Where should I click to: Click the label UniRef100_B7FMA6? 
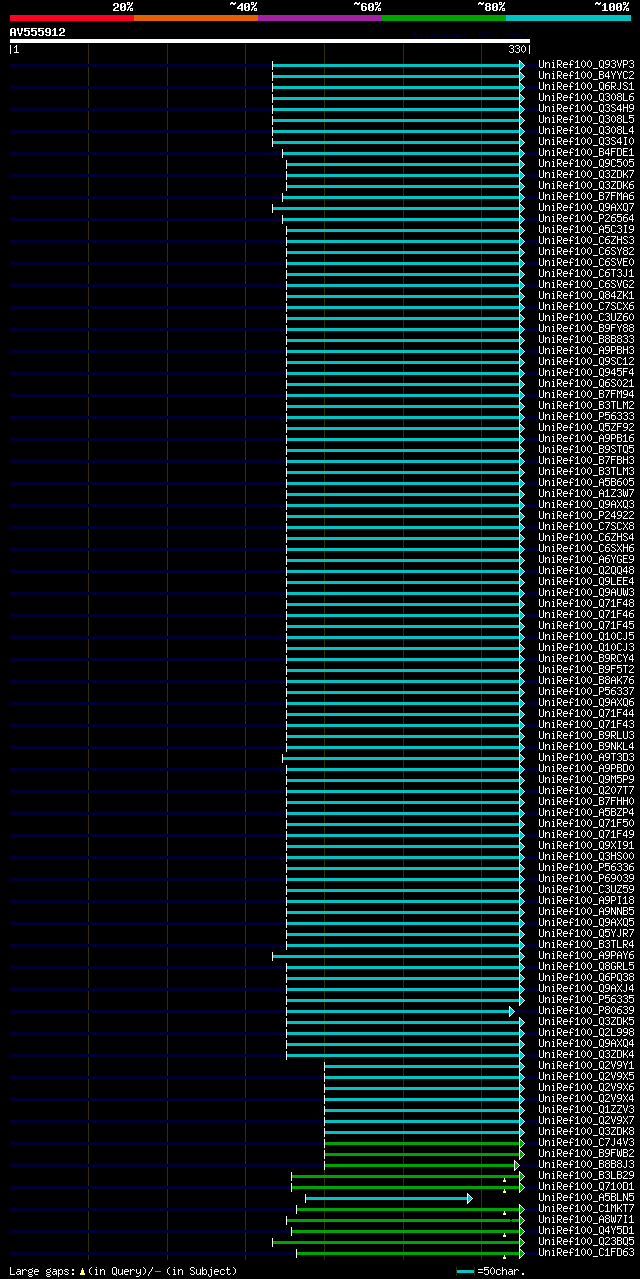point(586,196)
